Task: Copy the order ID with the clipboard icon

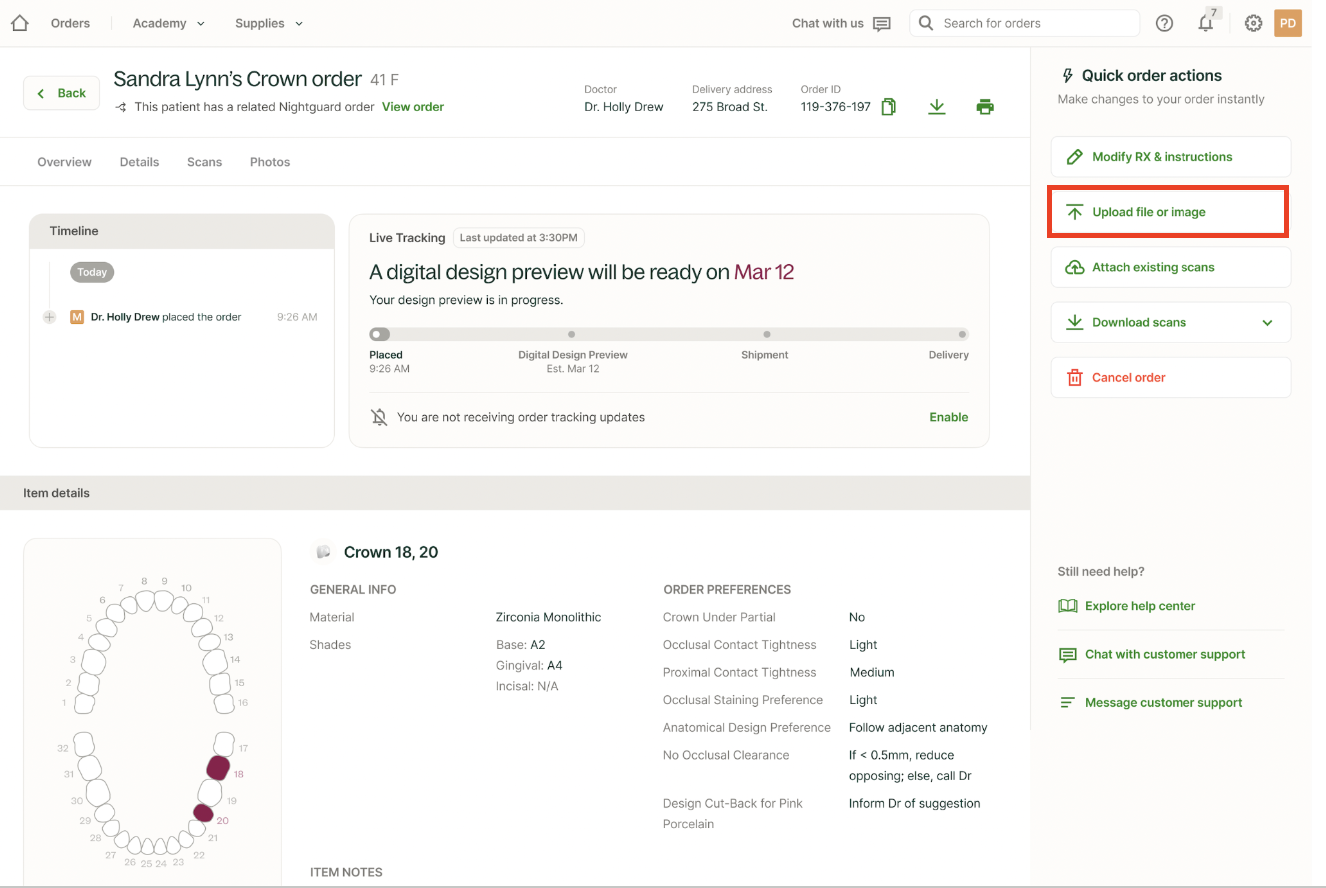Action: coord(888,107)
